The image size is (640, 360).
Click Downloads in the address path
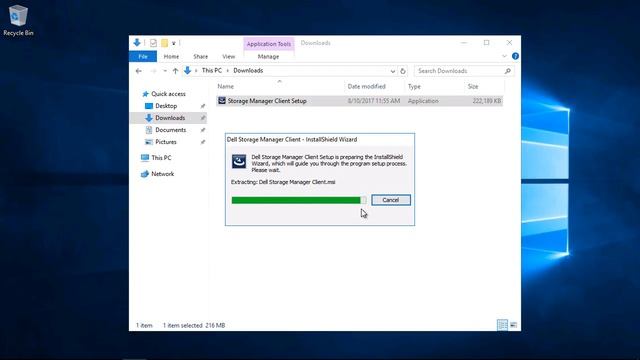[248, 71]
